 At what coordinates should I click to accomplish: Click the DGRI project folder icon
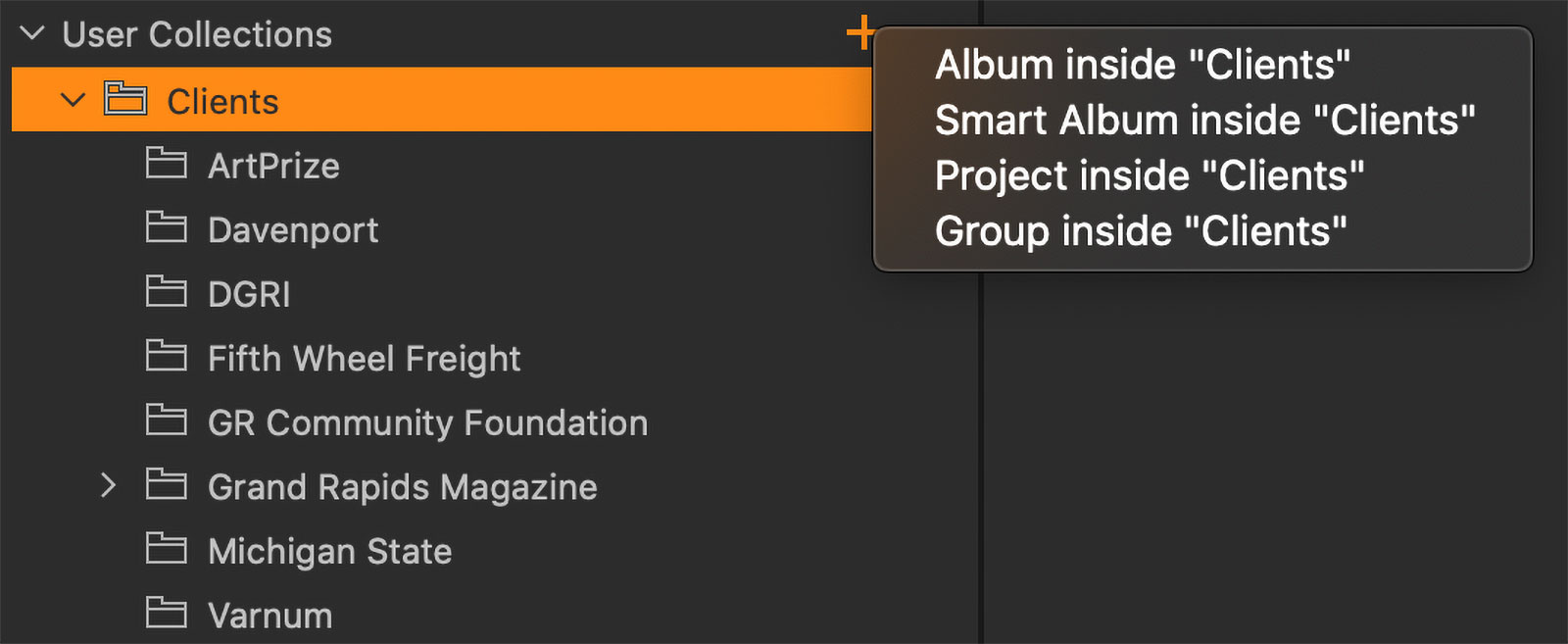coord(166,292)
